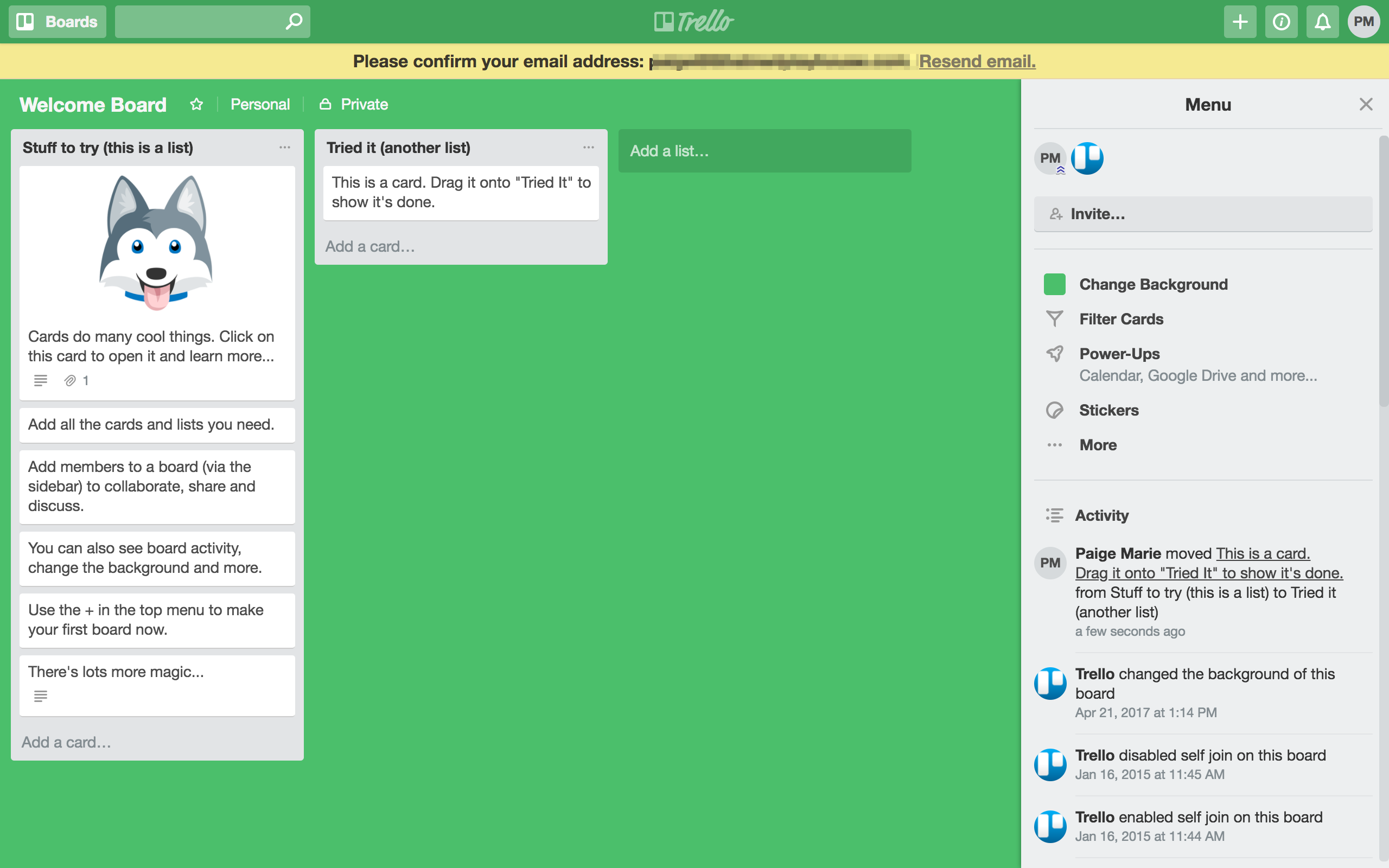Click PM member avatar in Menu
This screenshot has width=1389, height=868.
1050,158
